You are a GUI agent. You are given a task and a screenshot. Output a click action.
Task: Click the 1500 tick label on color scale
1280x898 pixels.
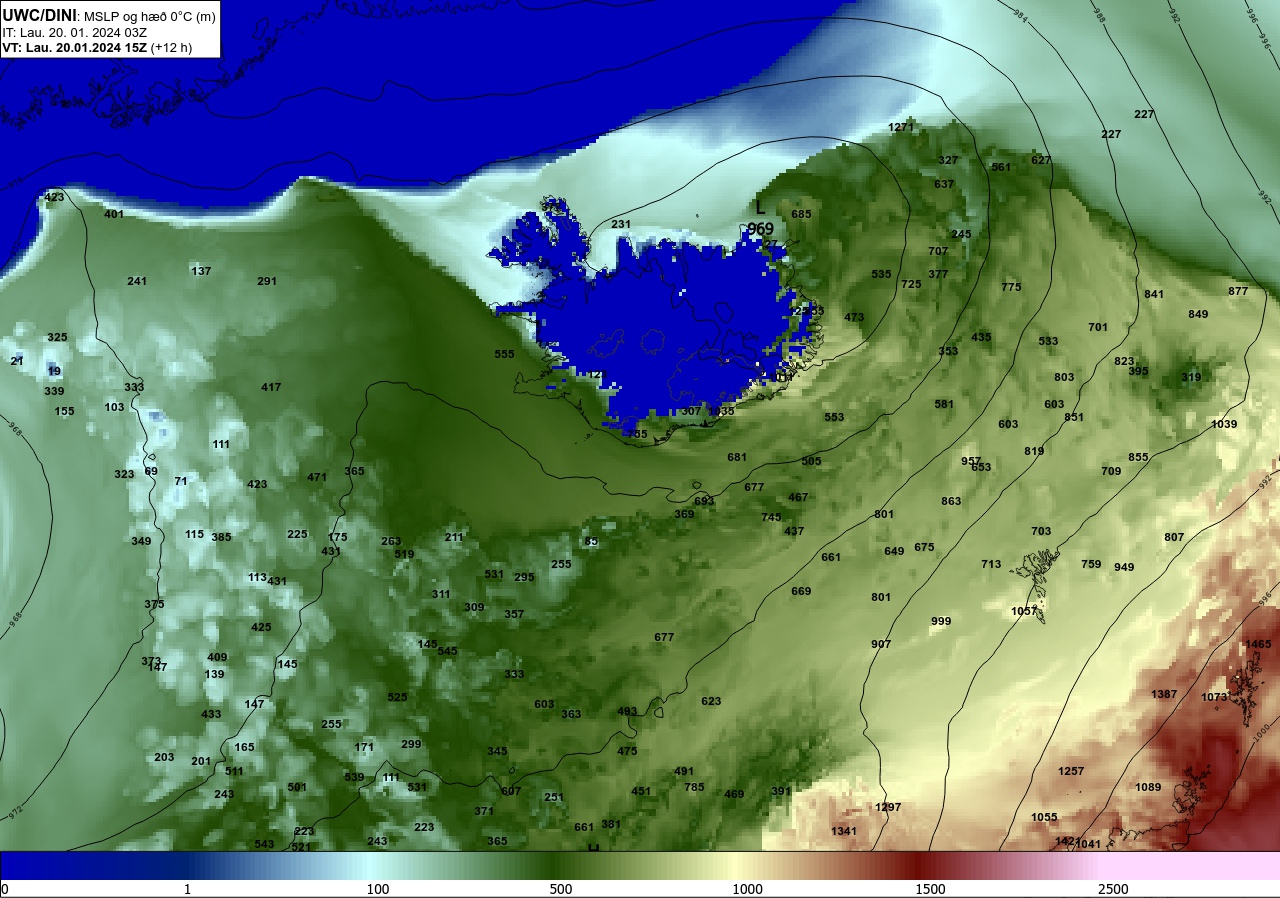tap(930, 889)
